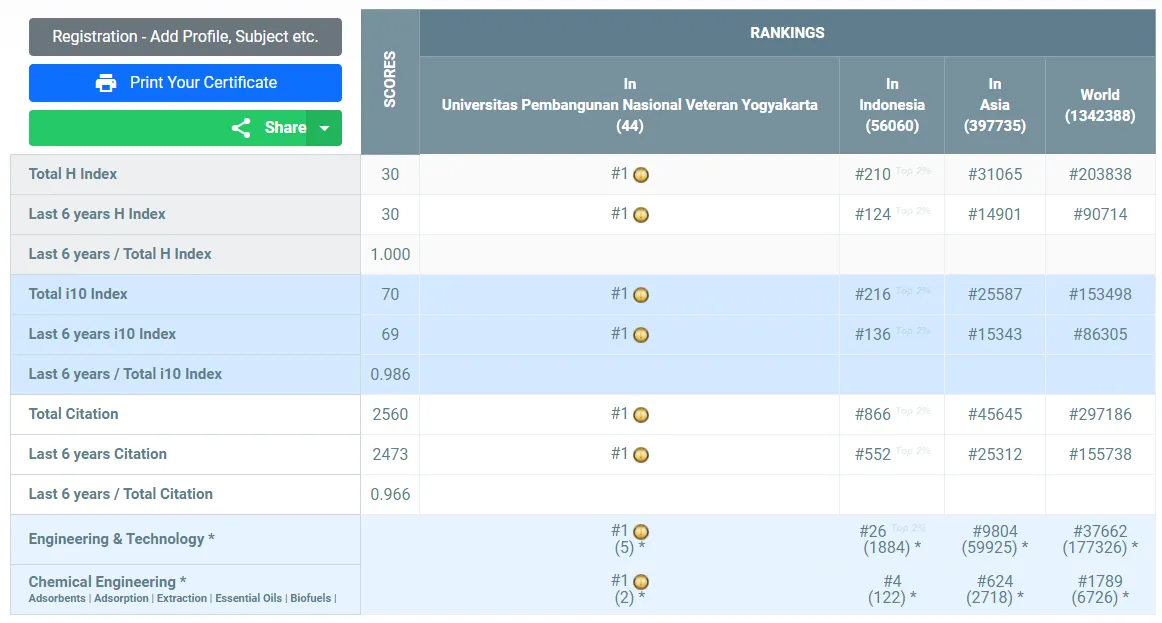This screenshot has width=1162, height=623.
Task: Click the printer icon on Print Your Certificate
Action: (x=106, y=83)
